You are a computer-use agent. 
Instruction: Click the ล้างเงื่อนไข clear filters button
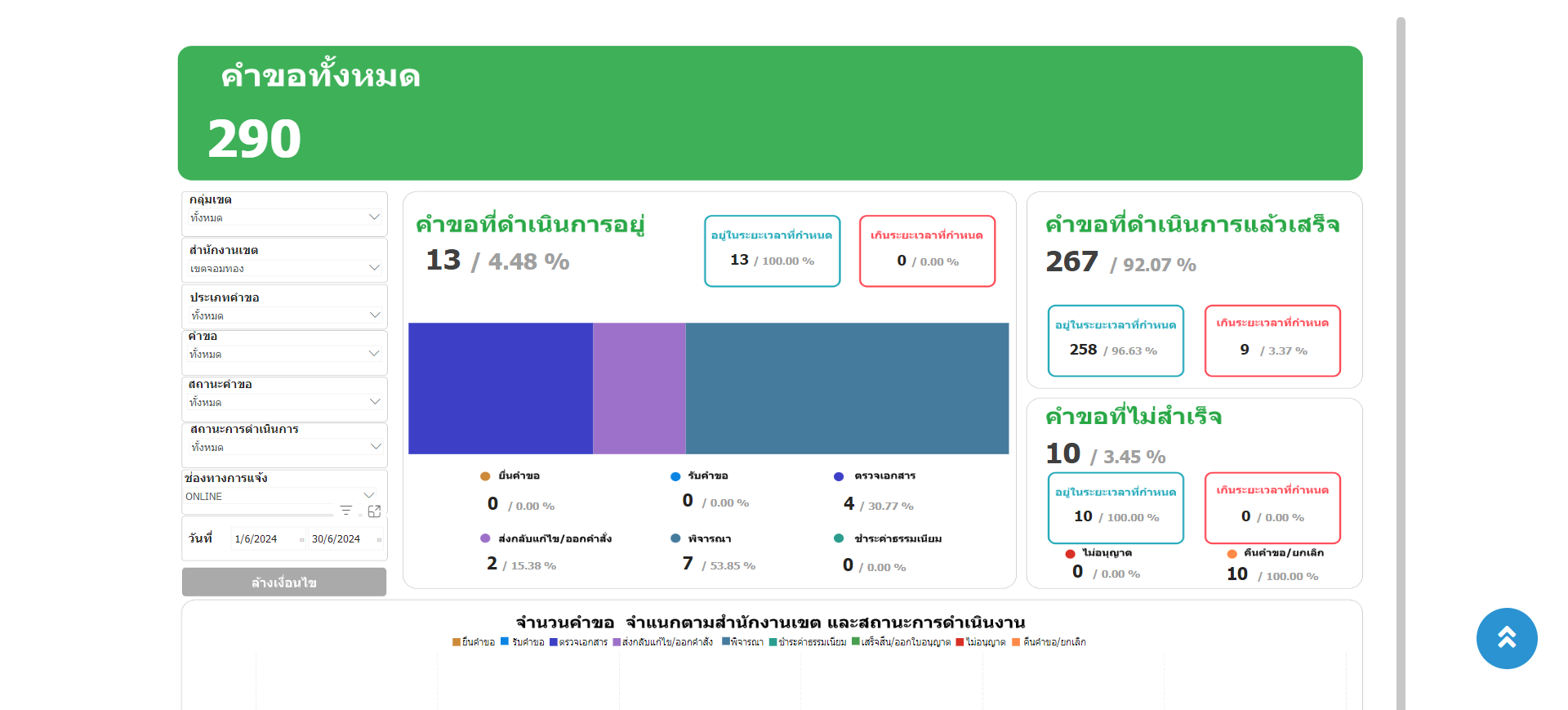pos(283,582)
